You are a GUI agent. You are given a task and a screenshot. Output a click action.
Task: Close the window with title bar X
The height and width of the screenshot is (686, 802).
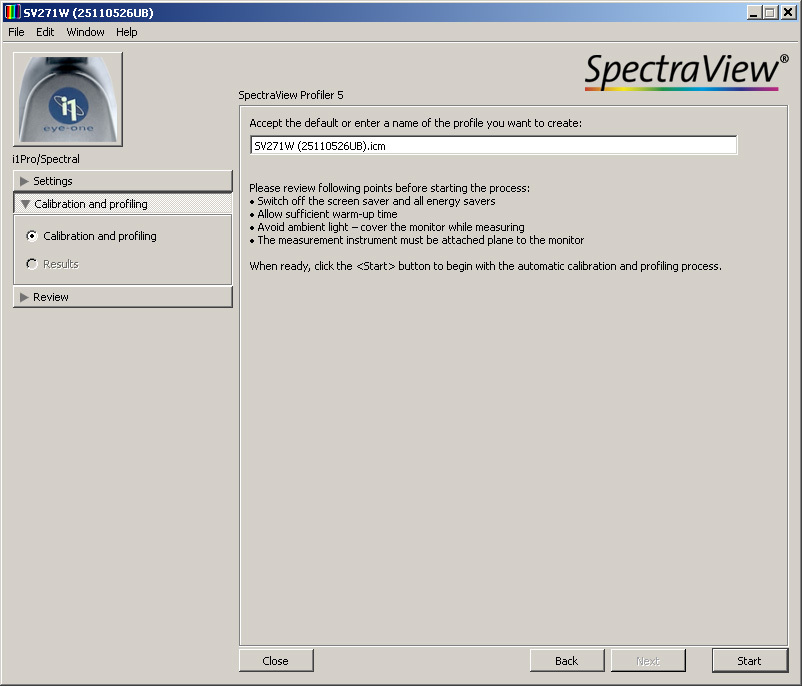tap(788, 12)
